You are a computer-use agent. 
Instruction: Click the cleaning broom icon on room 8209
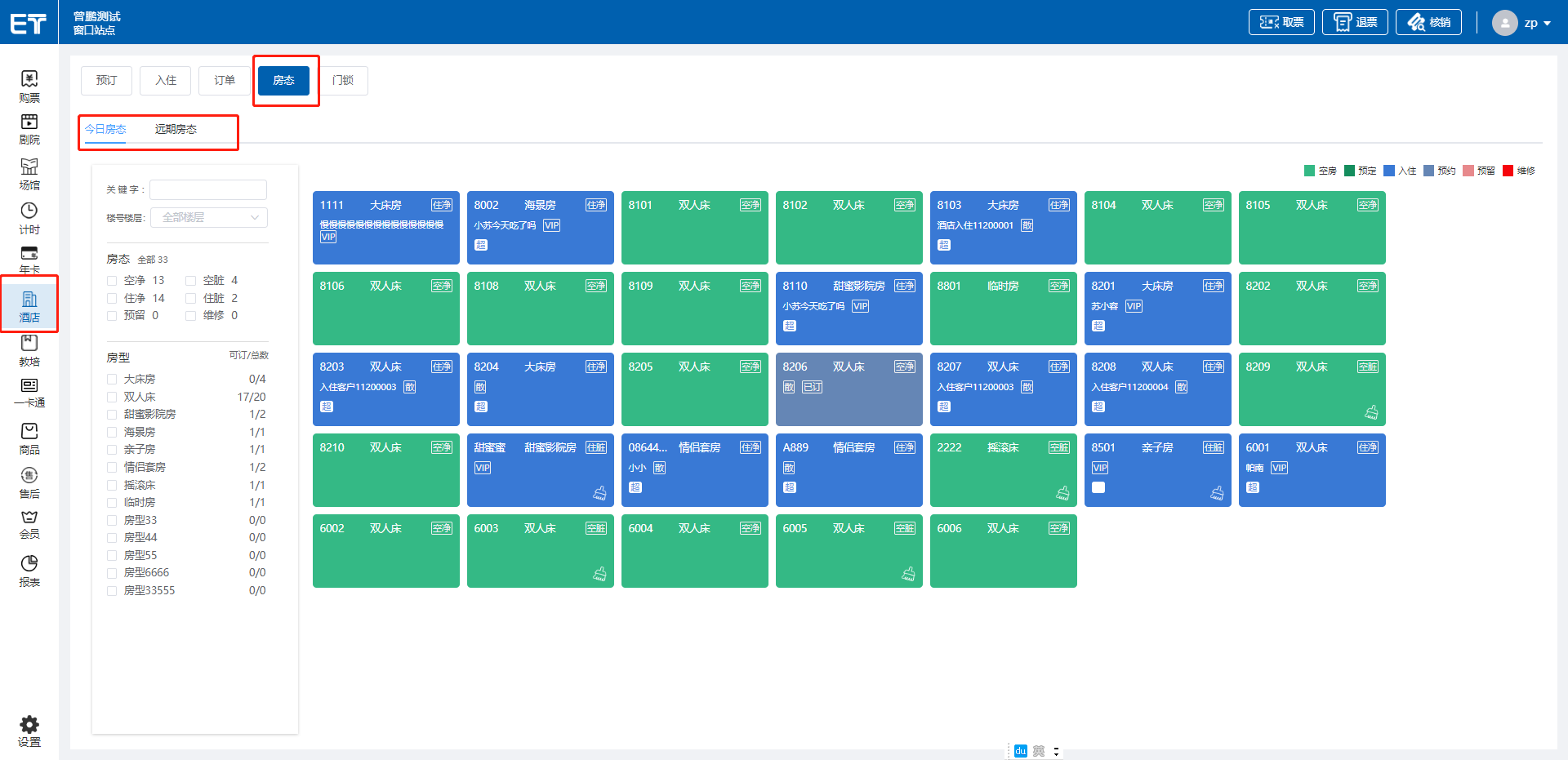[1371, 412]
